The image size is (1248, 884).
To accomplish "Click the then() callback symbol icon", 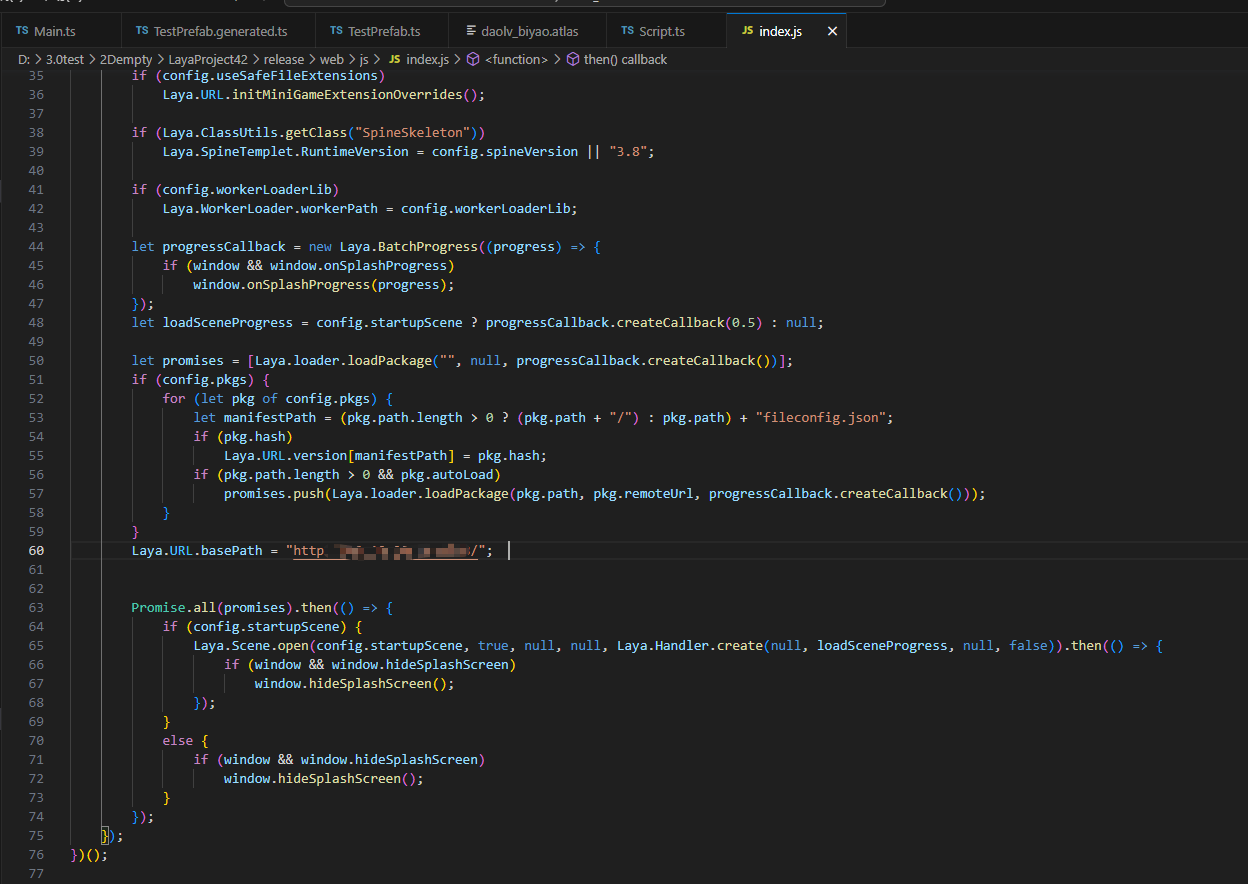I will (x=573, y=60).
